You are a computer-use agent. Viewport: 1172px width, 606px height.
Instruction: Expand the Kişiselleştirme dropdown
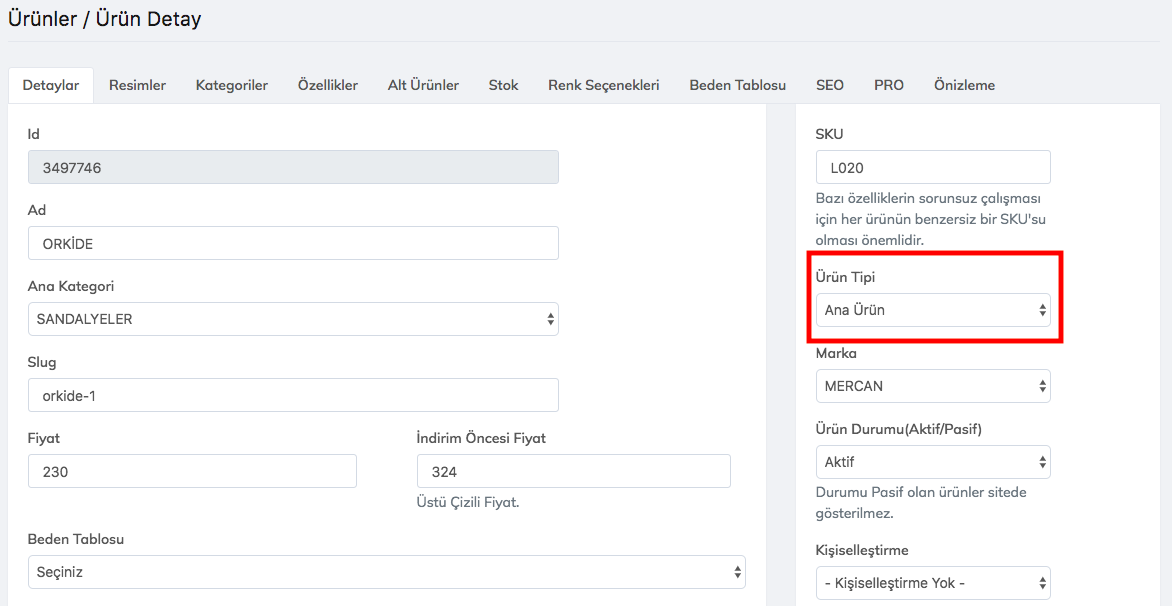[932, 583]
